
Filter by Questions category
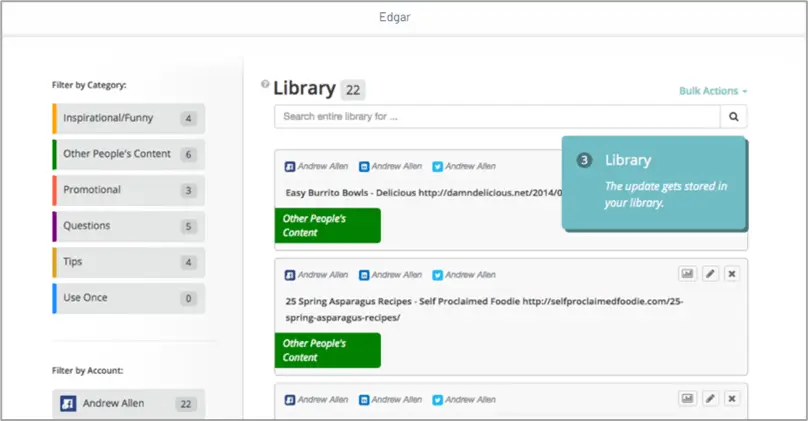point(128,227)
